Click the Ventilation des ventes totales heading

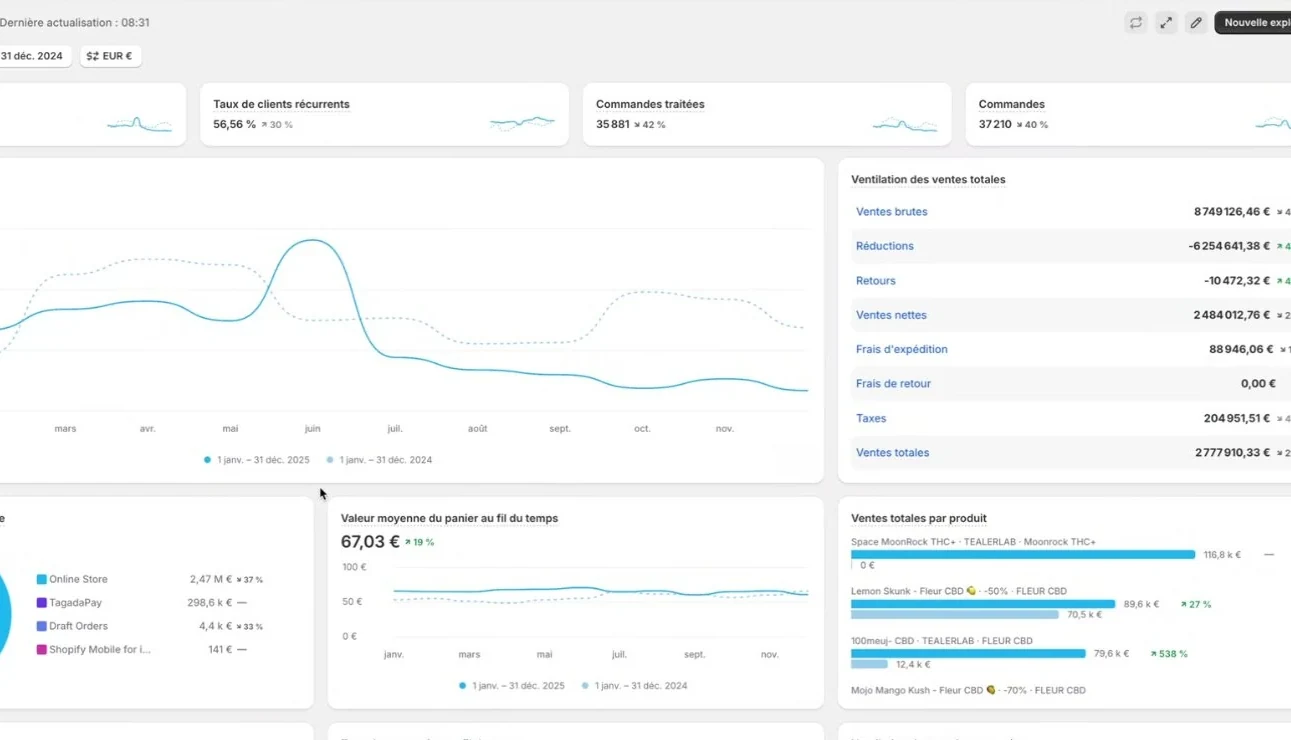coord(928,180)
